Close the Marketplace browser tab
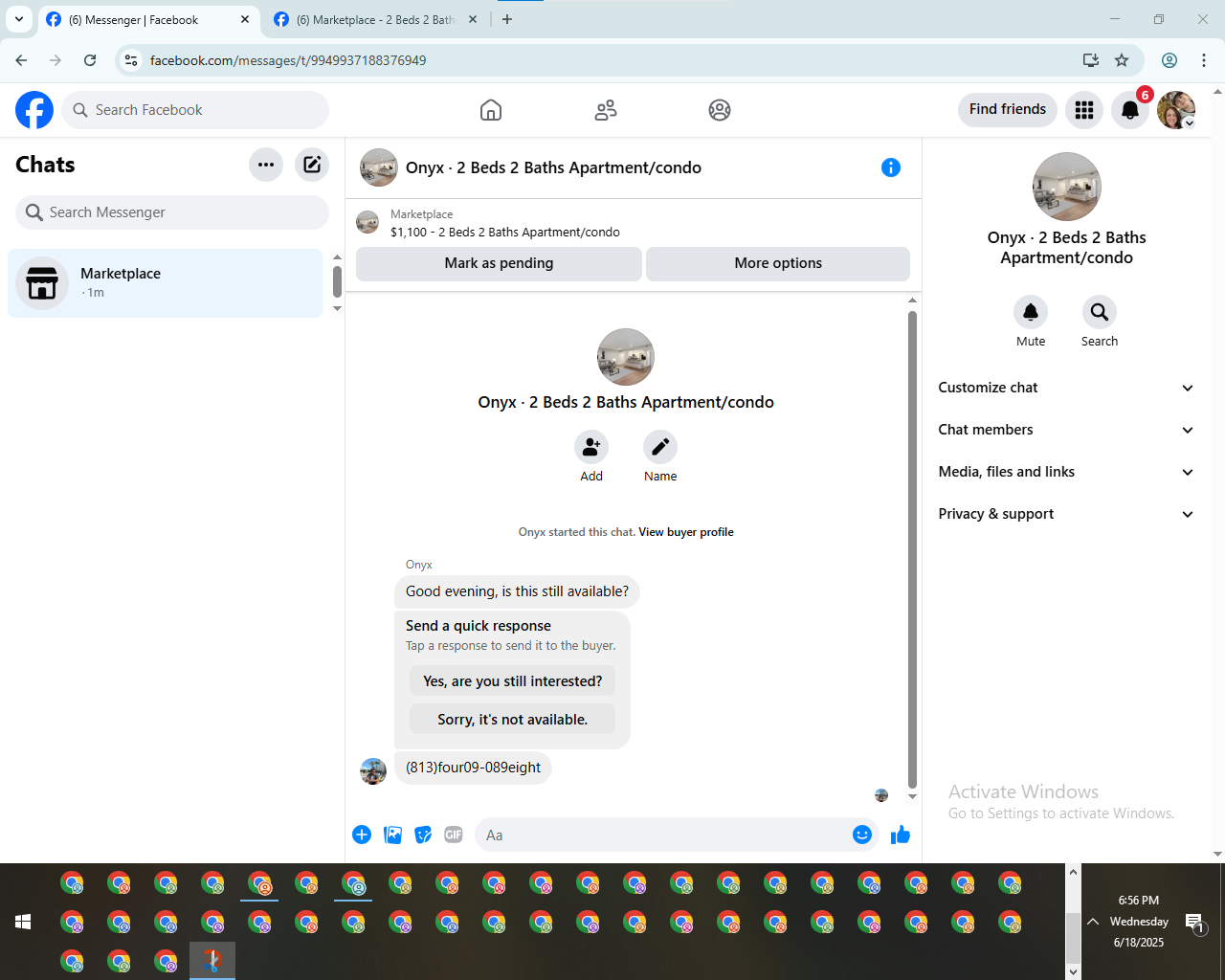This screenshot has width=1225, height=980. (473, 19)
